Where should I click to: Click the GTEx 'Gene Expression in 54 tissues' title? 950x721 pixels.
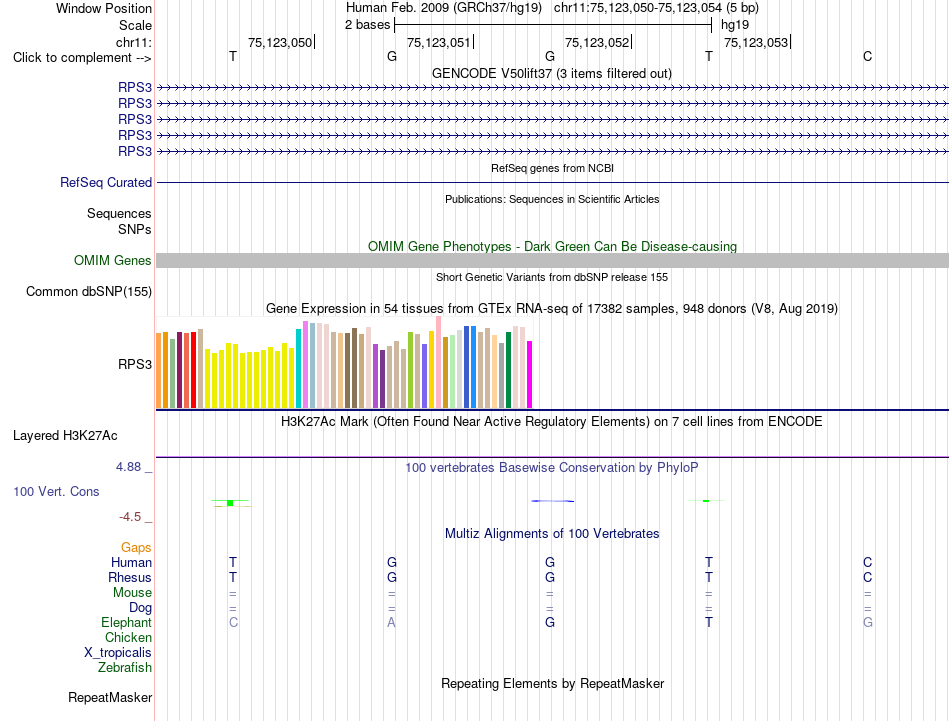(552, 308)
